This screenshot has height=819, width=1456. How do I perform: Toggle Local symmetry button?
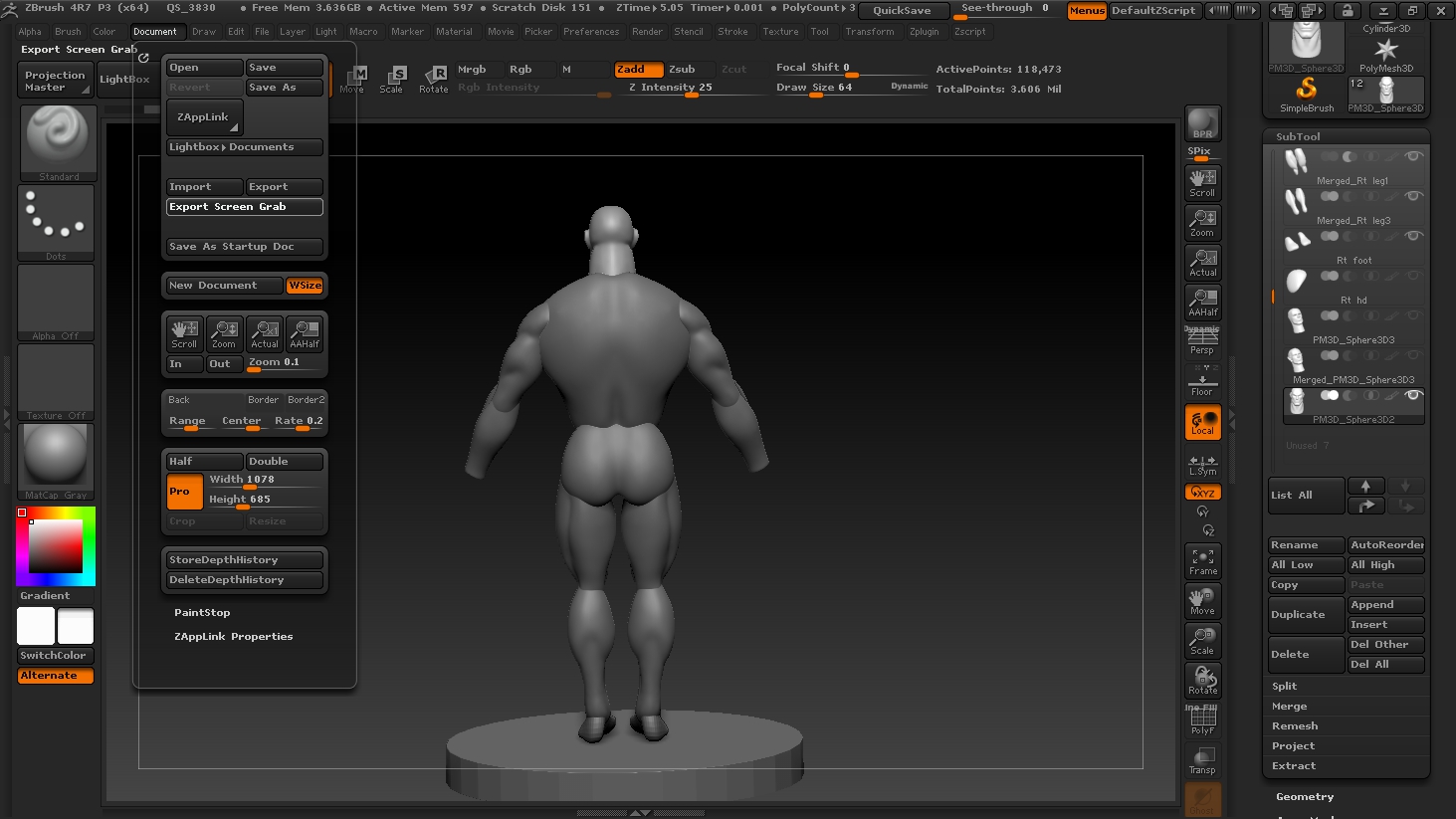[x=1202, y=422]
